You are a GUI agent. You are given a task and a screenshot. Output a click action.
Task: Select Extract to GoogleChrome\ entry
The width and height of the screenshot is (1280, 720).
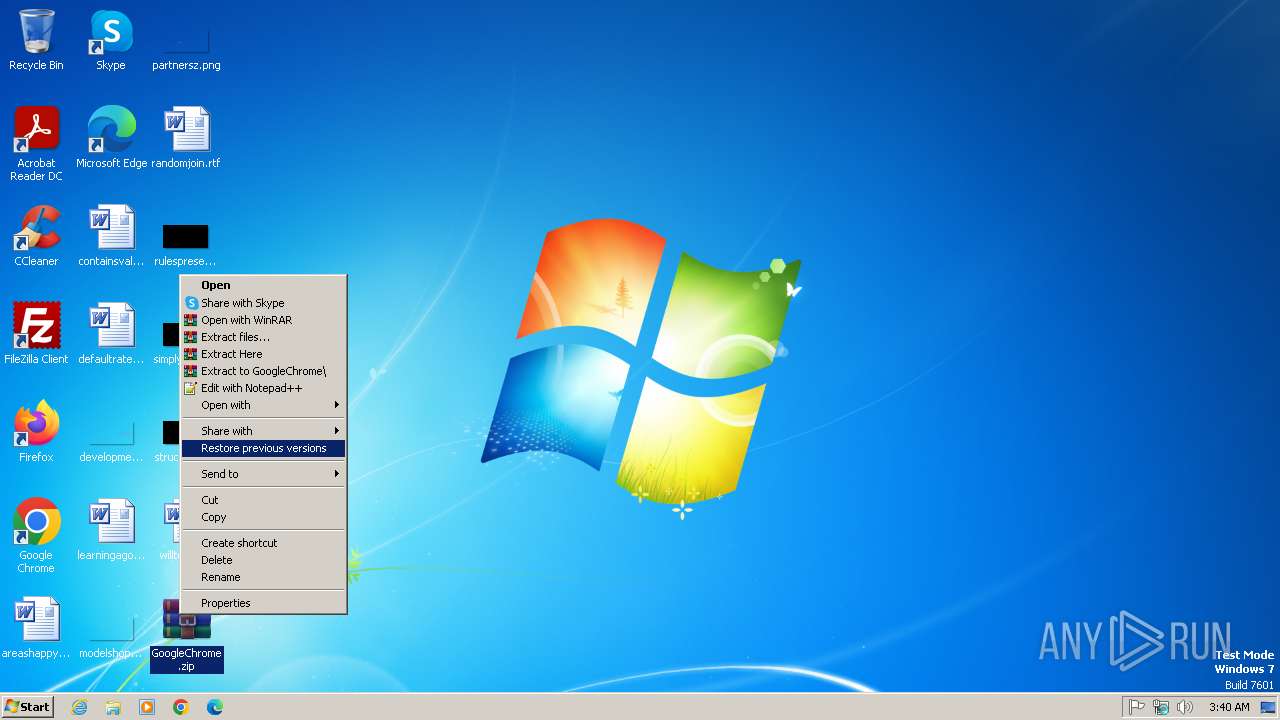(x=263, y=371)
